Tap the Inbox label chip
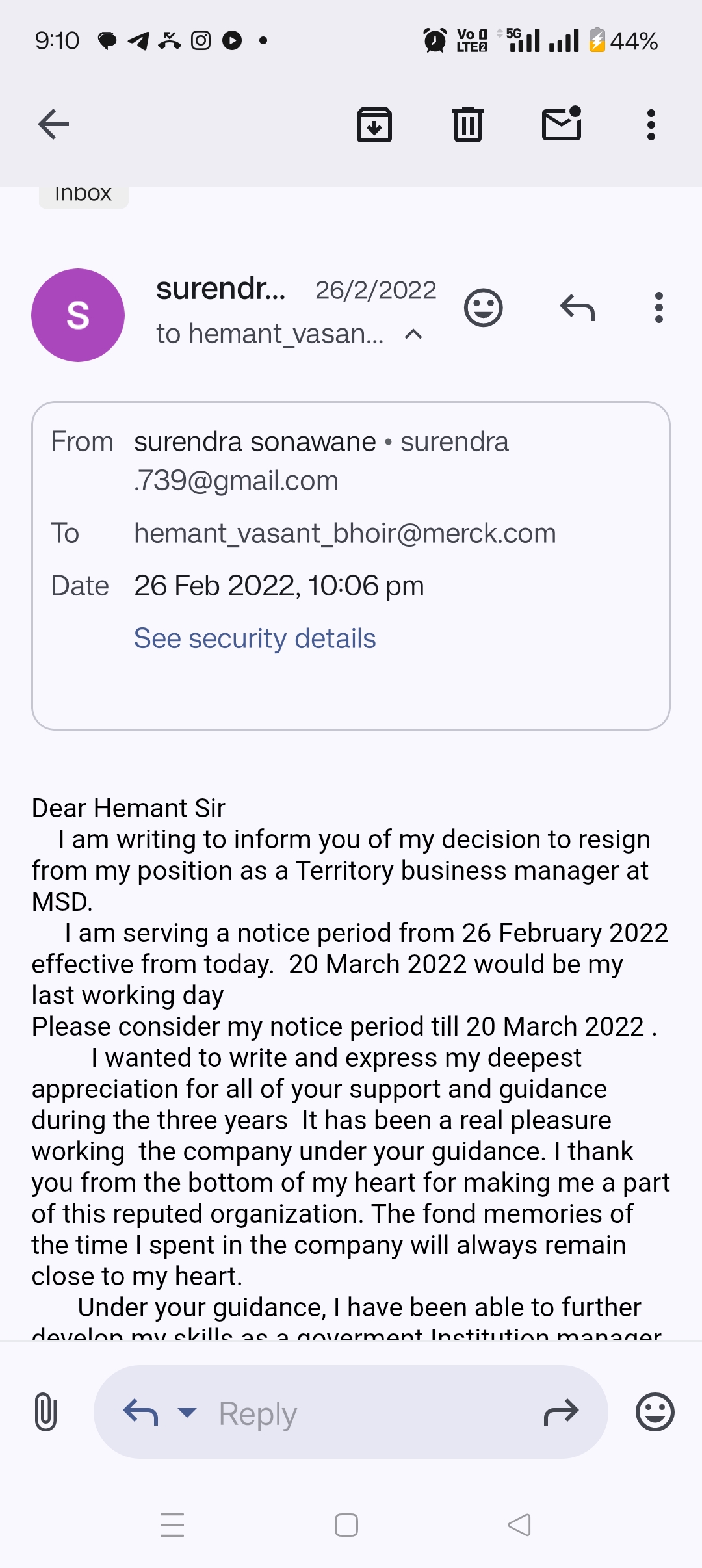 pos(84,194)
